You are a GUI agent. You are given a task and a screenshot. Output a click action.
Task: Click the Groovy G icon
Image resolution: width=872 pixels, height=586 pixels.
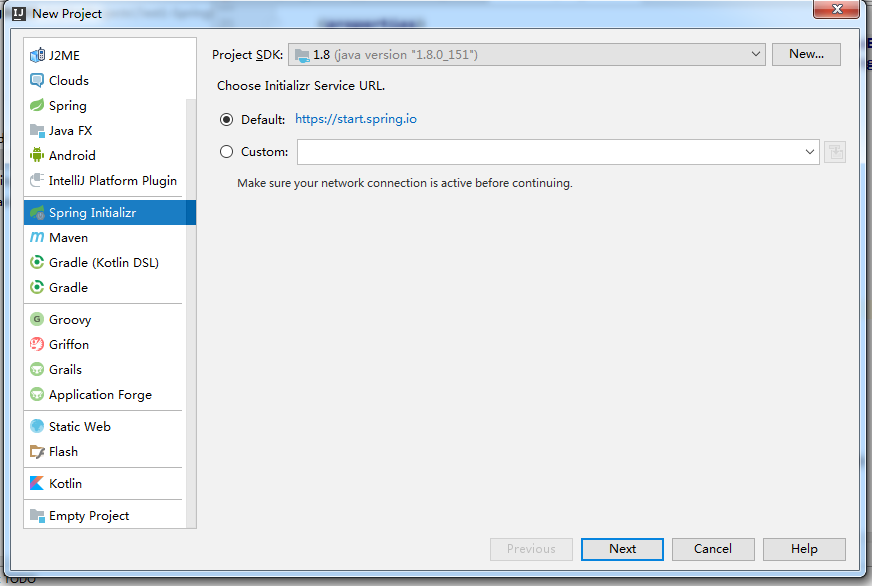37,319
